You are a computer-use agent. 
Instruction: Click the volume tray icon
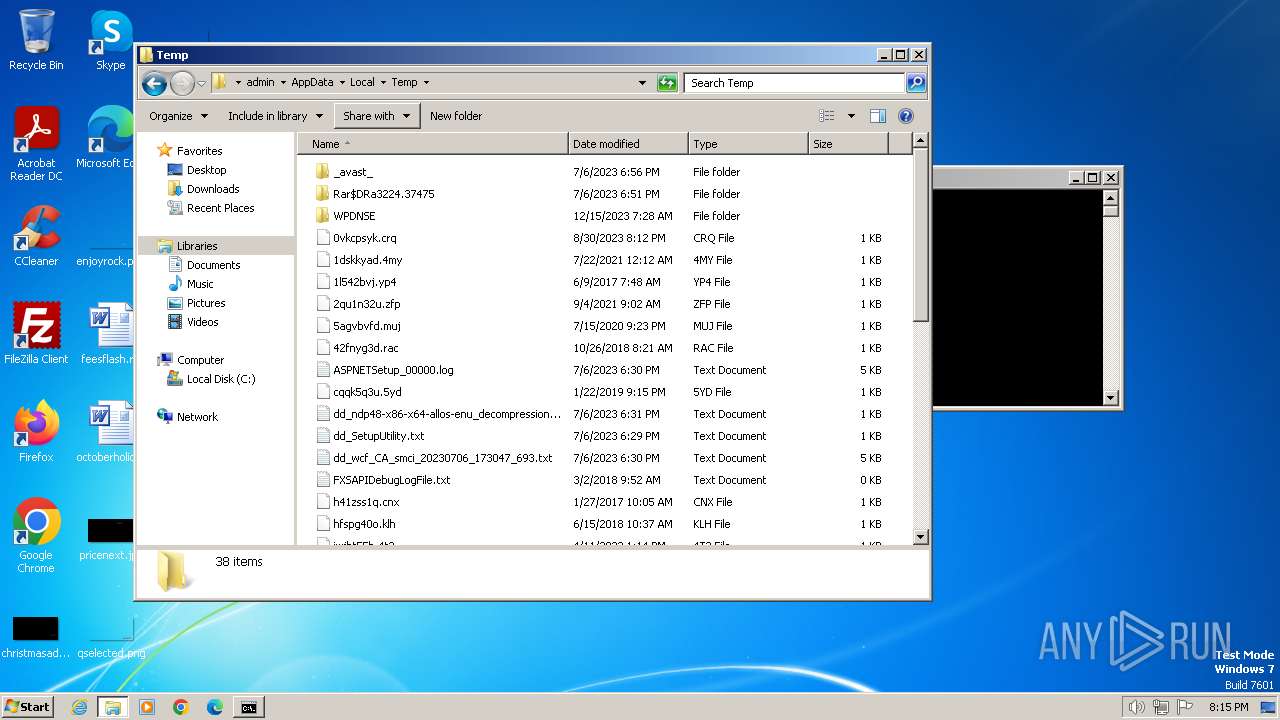click(x=1136, y=707)
